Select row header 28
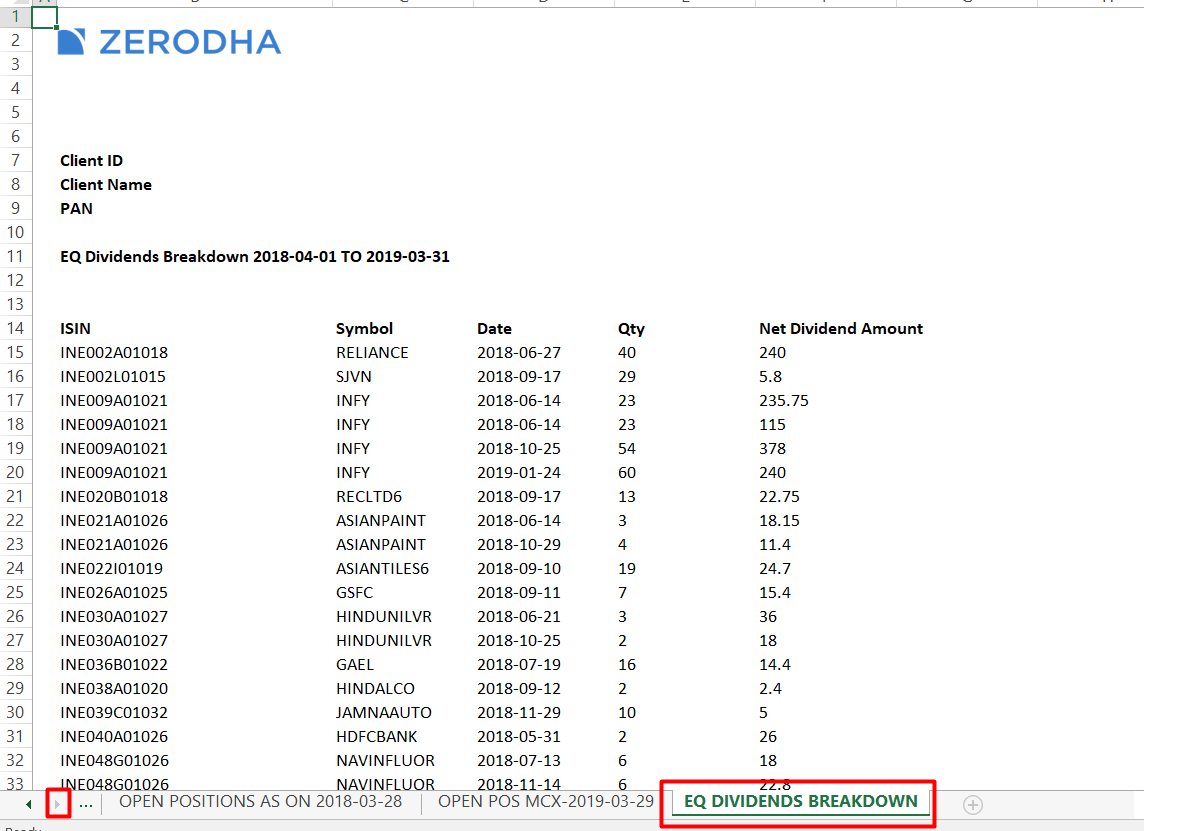 tap(16, 664)
